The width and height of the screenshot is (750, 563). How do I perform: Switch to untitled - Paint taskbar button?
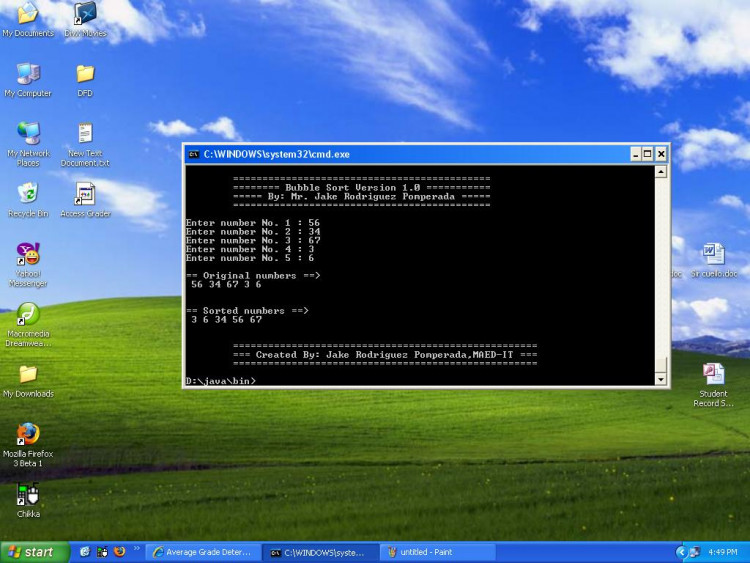click(437, 552)
